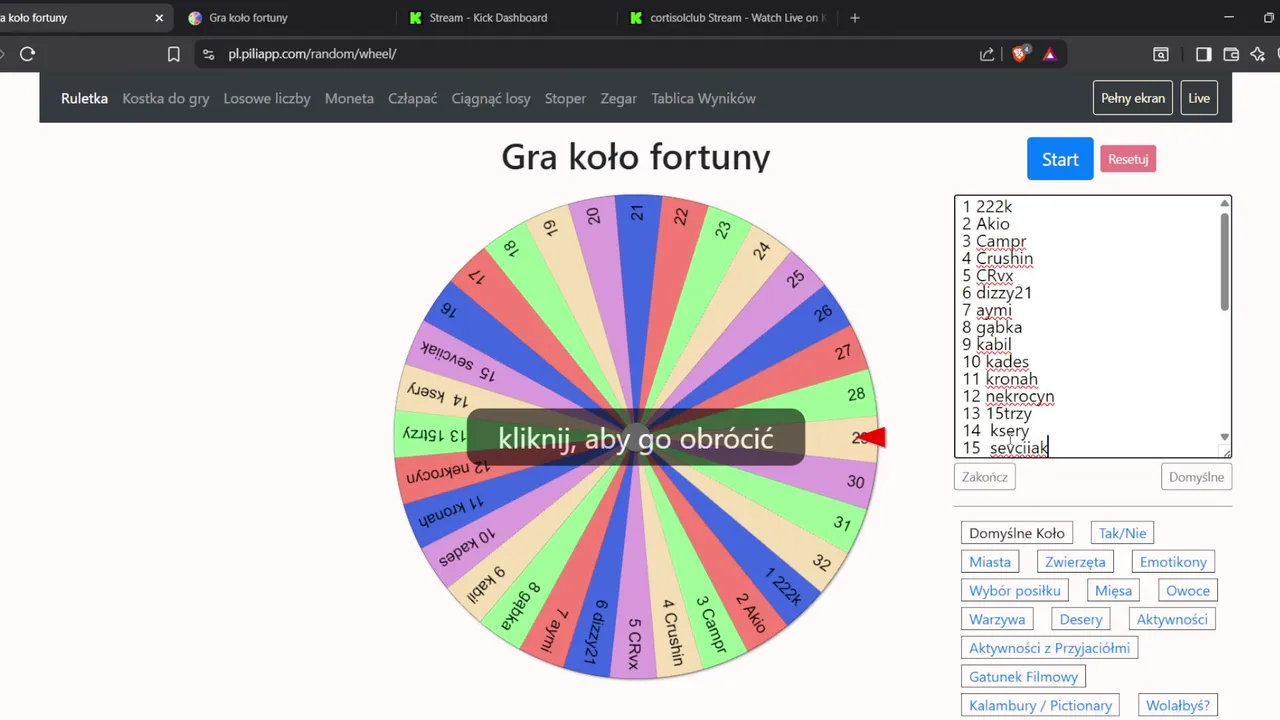The height and width of the screenshot is (720, 1280).
Task: Open Brave Rewards triangle icon
Action: [1049, 54]
